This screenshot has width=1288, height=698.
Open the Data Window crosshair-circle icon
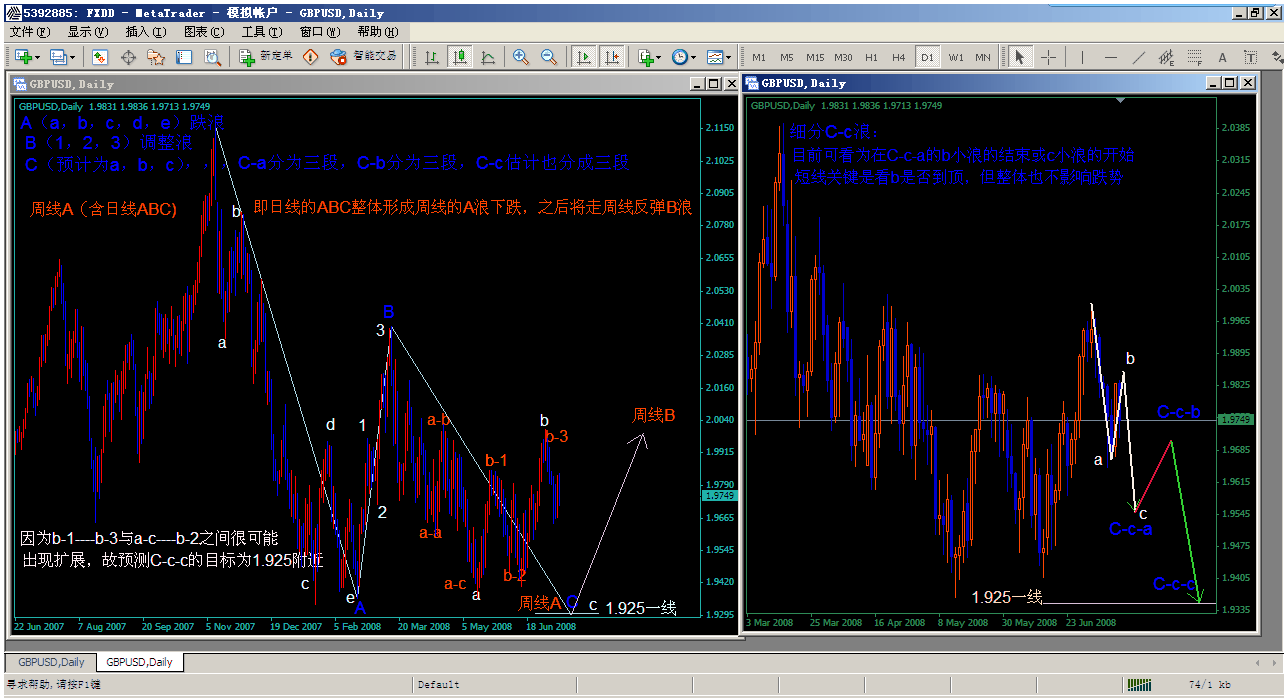pos(128,57)
